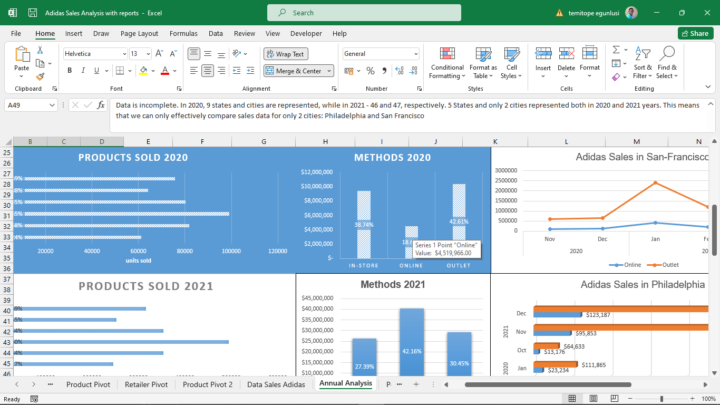Click the AutoSum sigma icon
The width and height of the screenshot is (720, 405).
[x=617, y=47]
